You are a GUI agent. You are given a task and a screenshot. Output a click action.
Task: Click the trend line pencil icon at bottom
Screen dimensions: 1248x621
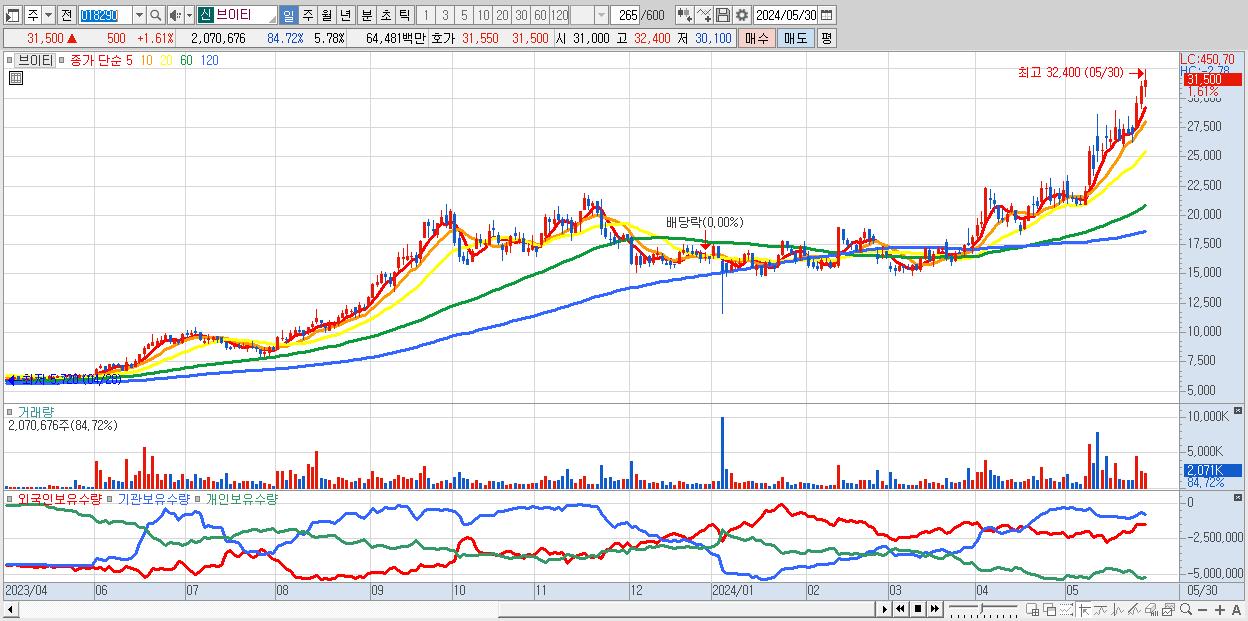click(1134, 610)
